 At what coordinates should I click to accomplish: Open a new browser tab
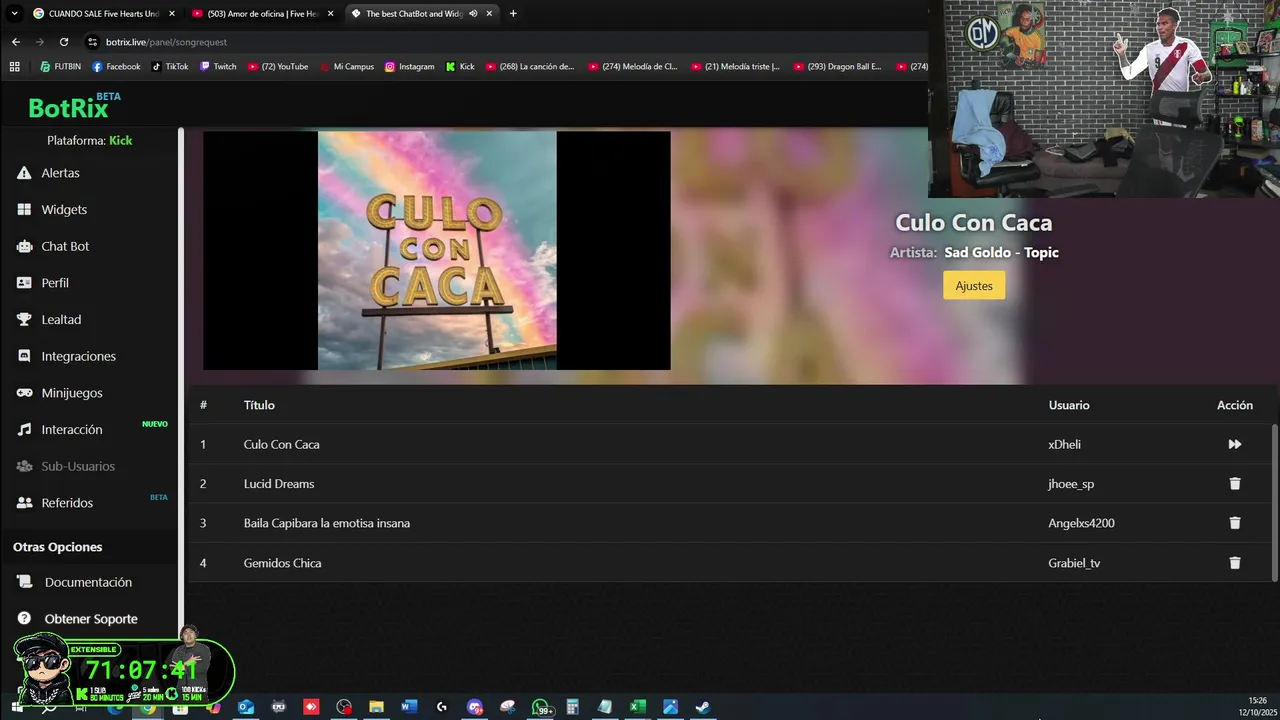click(x=513, y=14)
